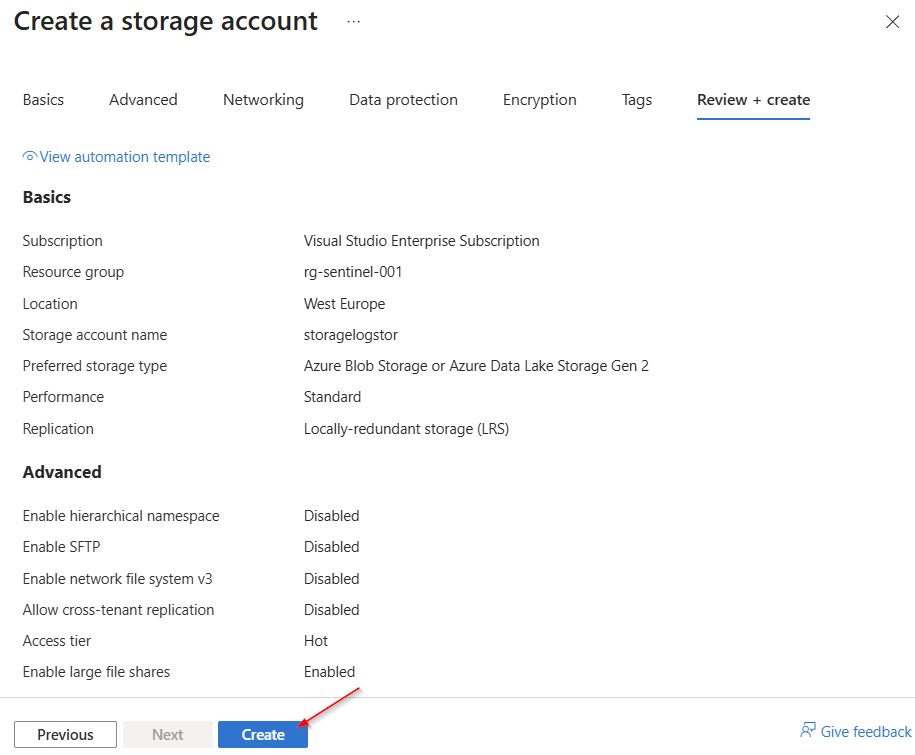
Task: Select the Data protection tab
Action: point(403,100)
